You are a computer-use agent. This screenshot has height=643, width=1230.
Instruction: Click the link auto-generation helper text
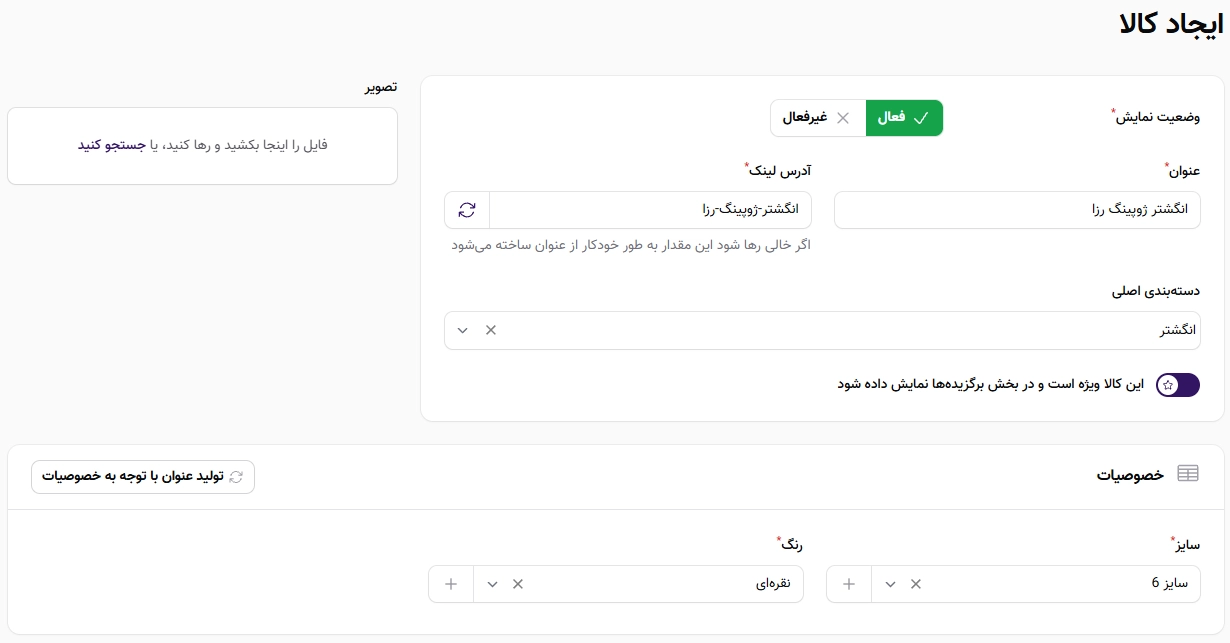coord(630,245)
